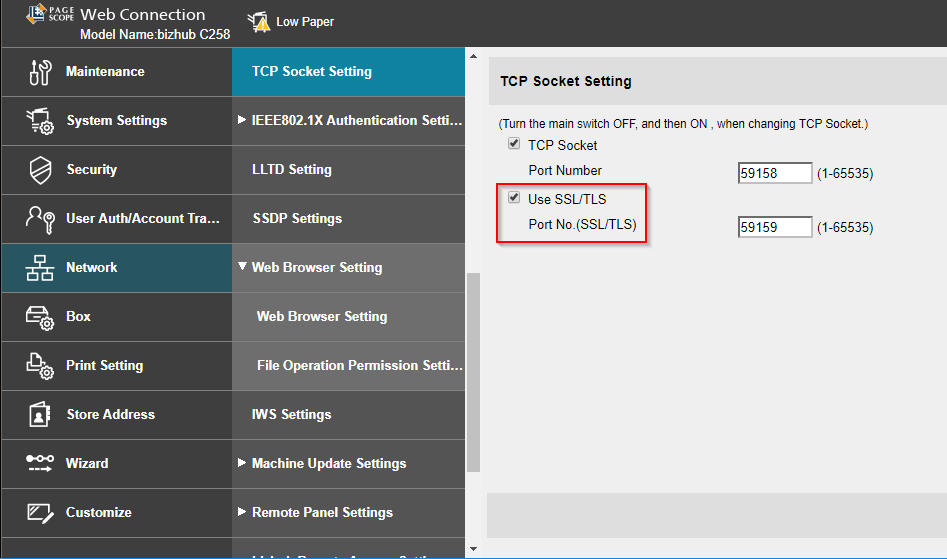Open File Operation Permission Settings
947x559 pixels.
(x=358, y=366)
